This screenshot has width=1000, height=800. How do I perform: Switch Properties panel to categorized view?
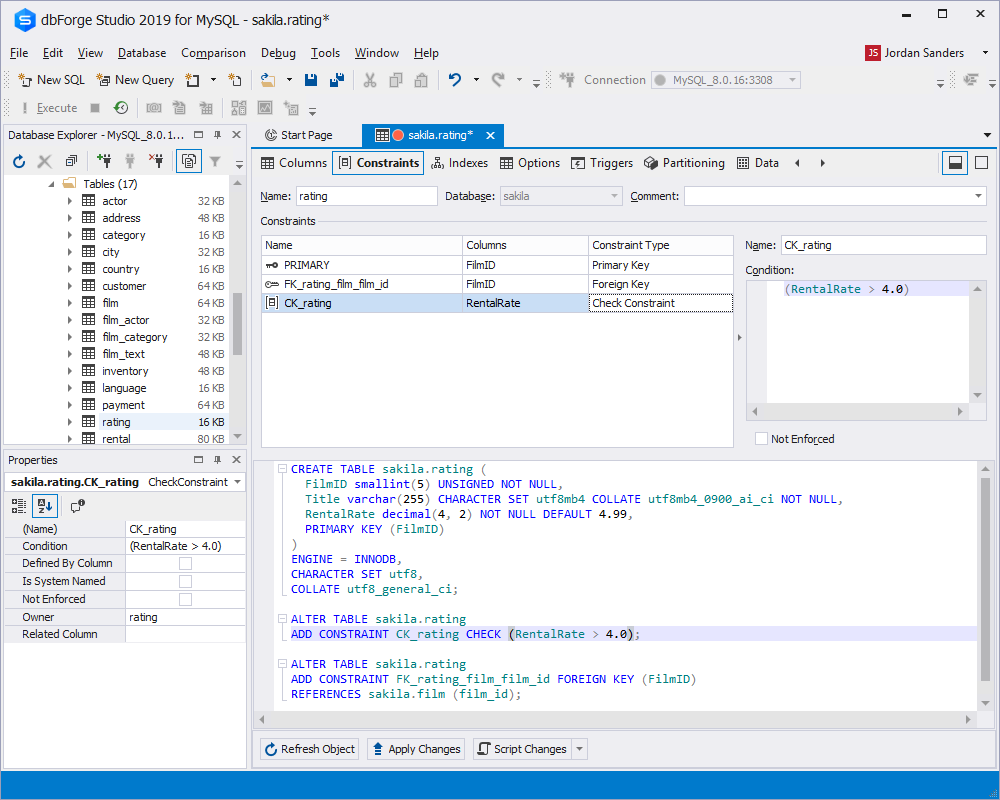click(x=19, y=506)
